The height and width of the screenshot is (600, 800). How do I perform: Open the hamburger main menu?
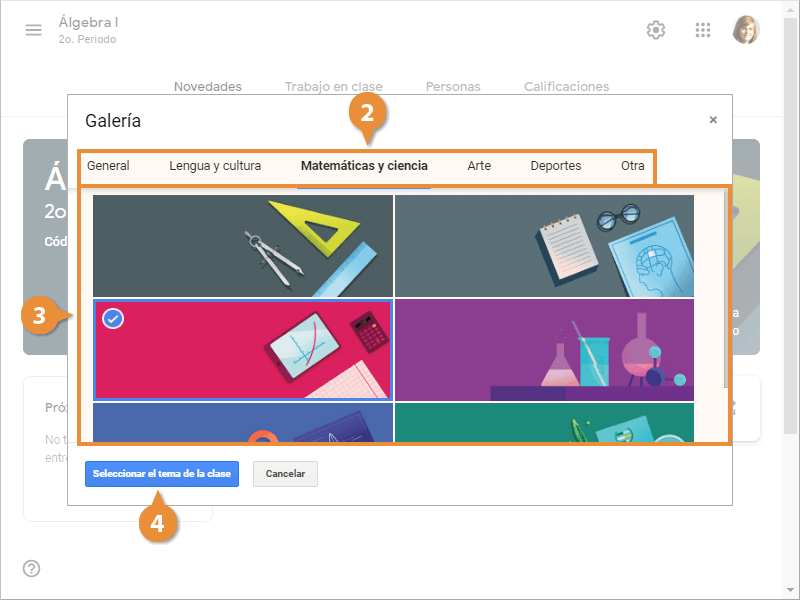[x=34, y=30]
